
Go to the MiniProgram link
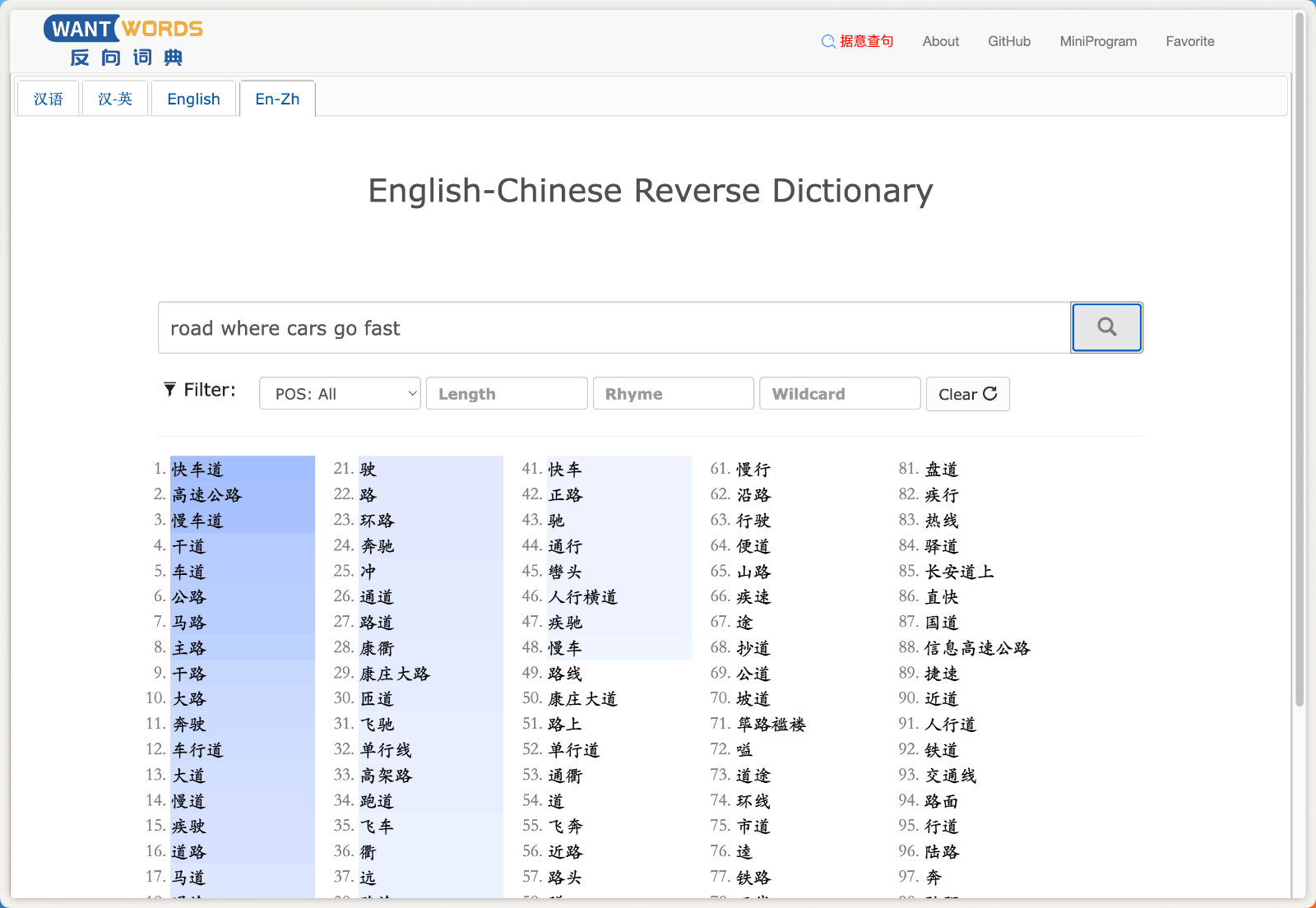1098,41
